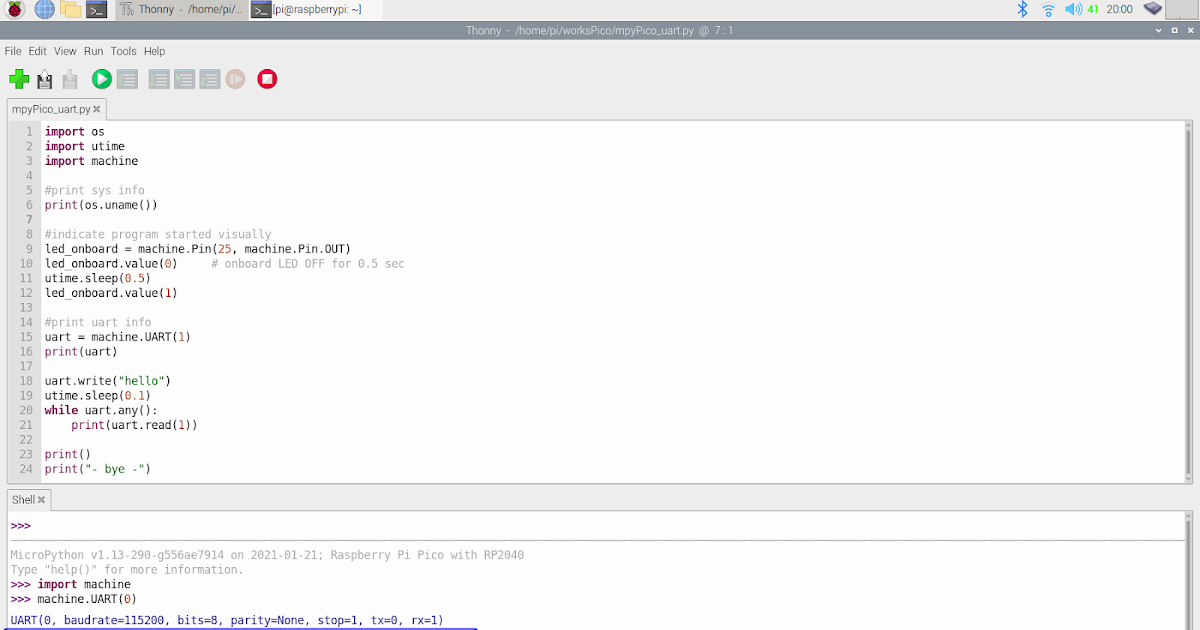Open the Tools menu
This screenshot has height=630, width=1200.
coord(123,51)
